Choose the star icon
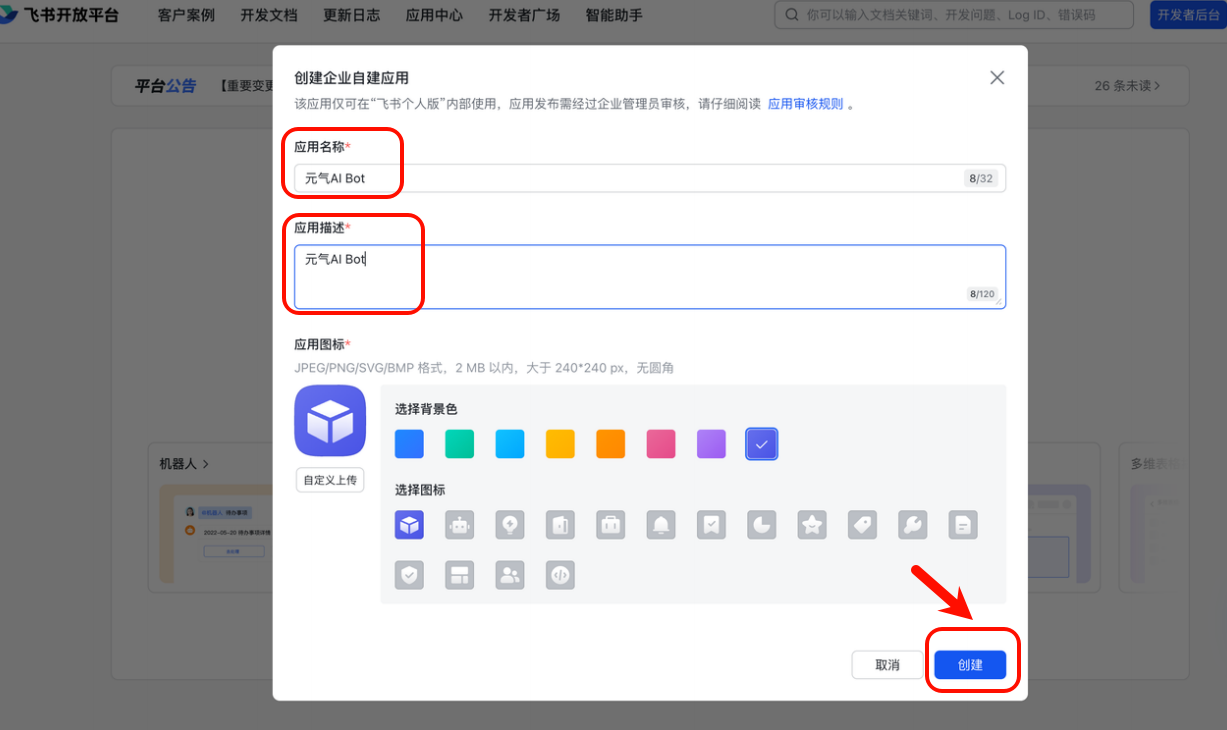 812,524
